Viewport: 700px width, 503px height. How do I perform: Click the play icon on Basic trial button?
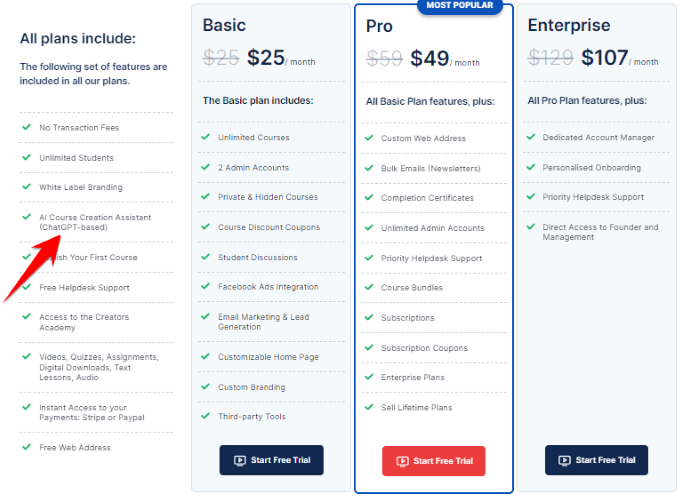point(240,460)
